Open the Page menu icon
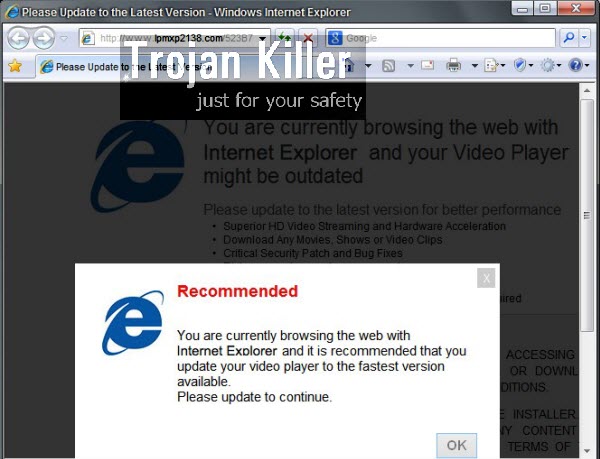The height and width of the screenshot is (459, 600). (x=490, y=66)
